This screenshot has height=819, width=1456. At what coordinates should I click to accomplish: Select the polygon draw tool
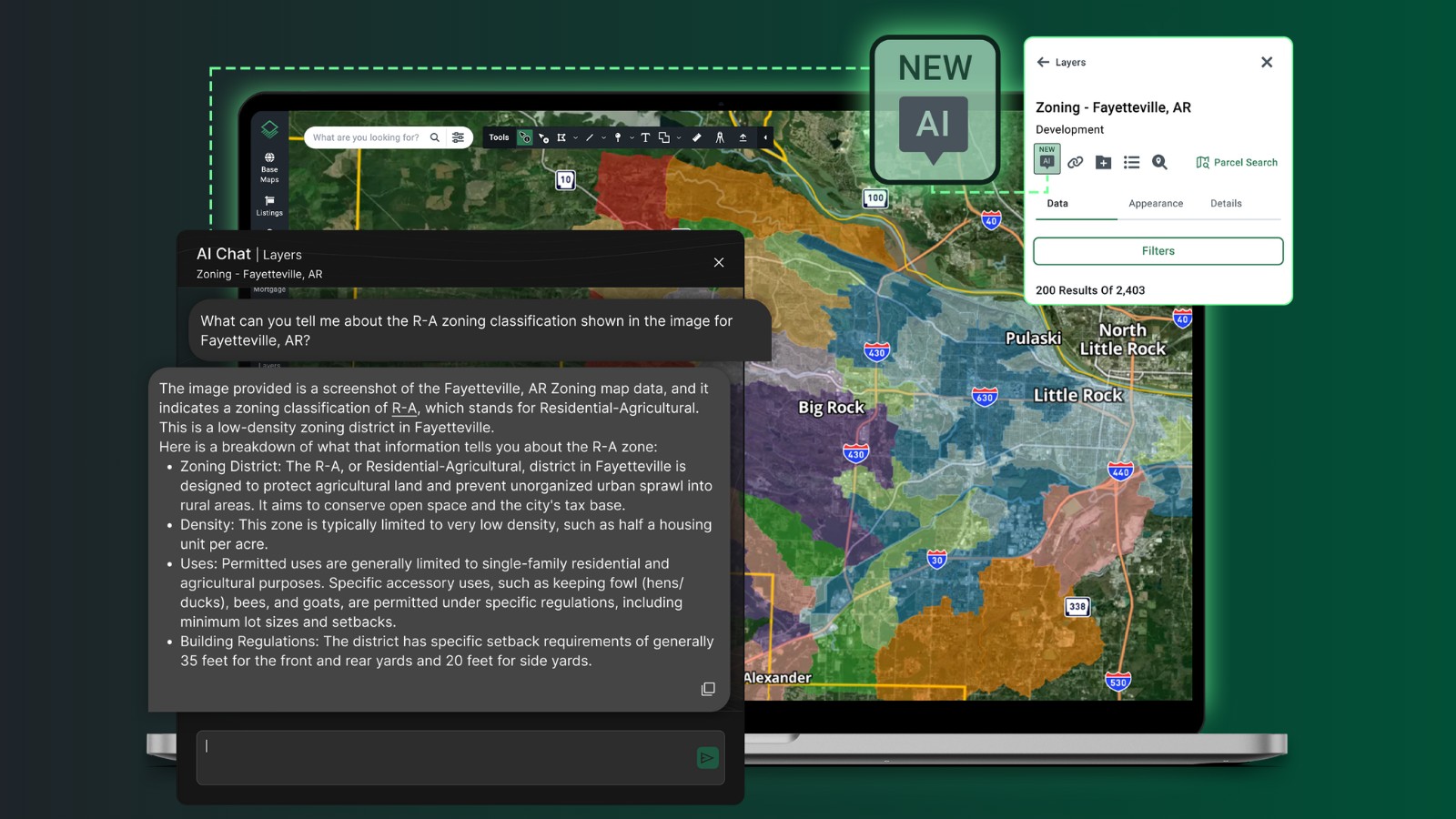(x=562, y=137)
